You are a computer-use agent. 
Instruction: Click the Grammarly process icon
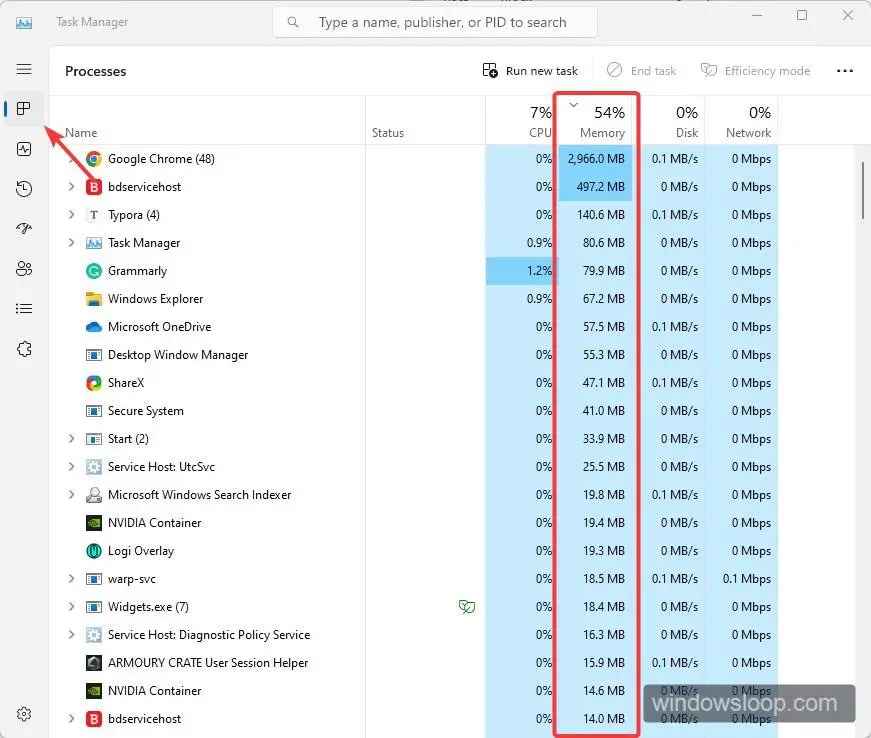[x=94, y=271]
